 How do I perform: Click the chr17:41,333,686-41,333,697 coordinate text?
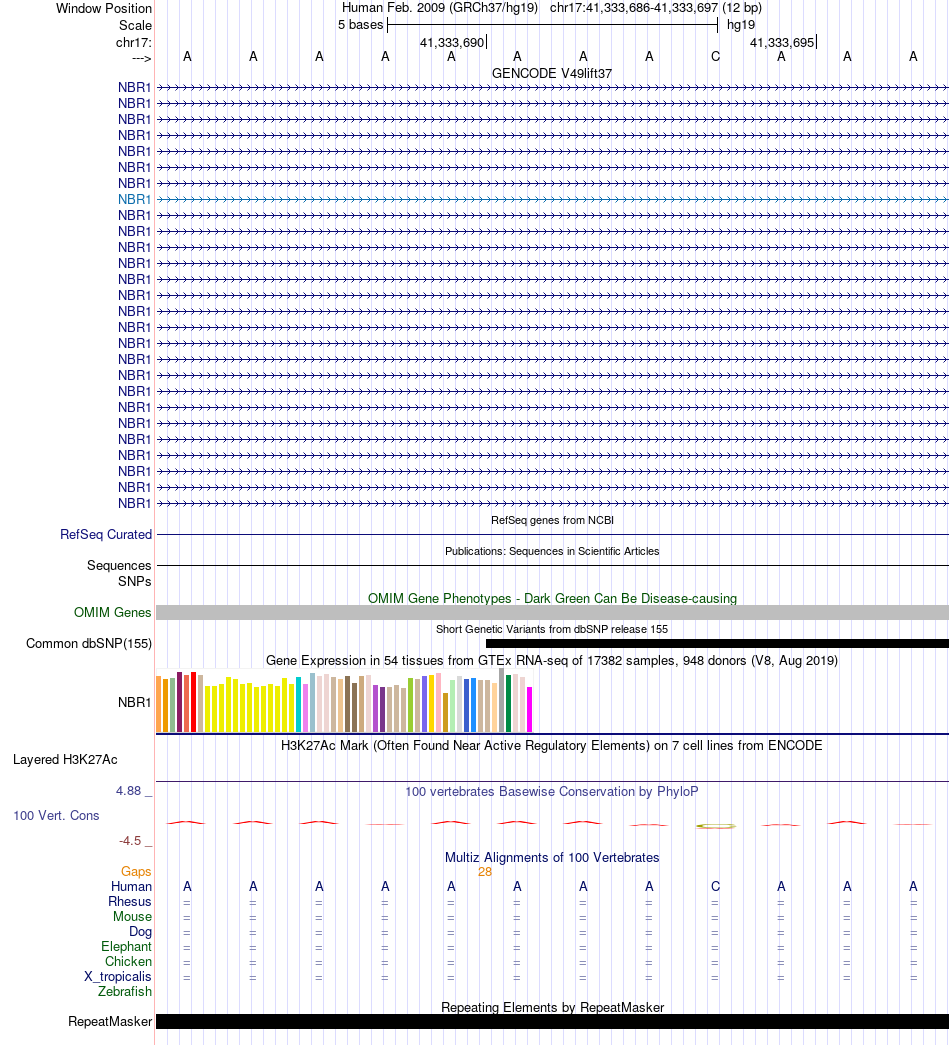633,8
